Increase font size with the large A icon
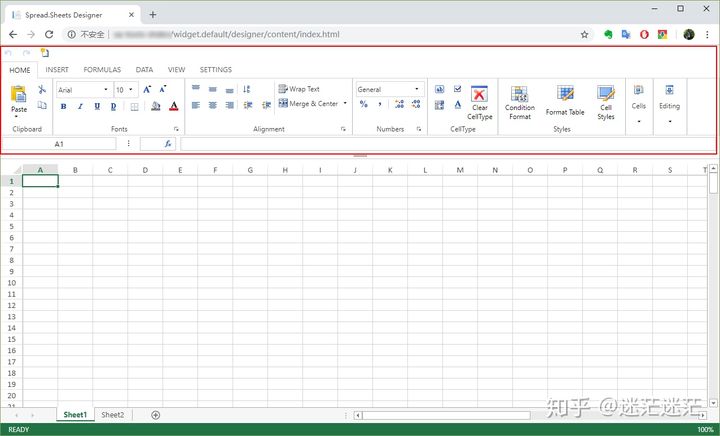720x436 pixels. (x=147, y=89)
